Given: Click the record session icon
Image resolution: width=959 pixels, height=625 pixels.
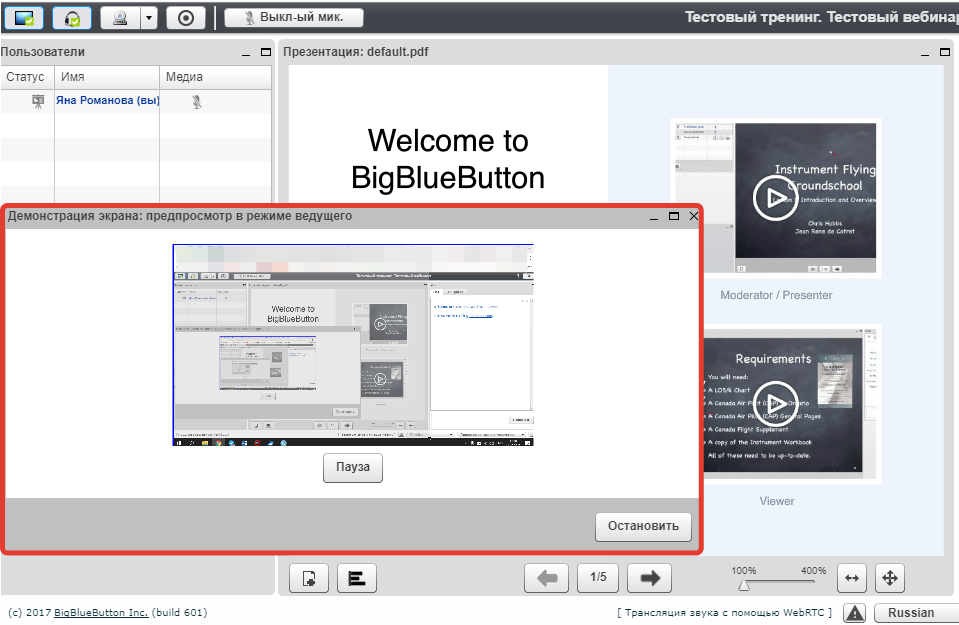Looking at the screenshot, I should pyautogui.click(x=186, y=18).
